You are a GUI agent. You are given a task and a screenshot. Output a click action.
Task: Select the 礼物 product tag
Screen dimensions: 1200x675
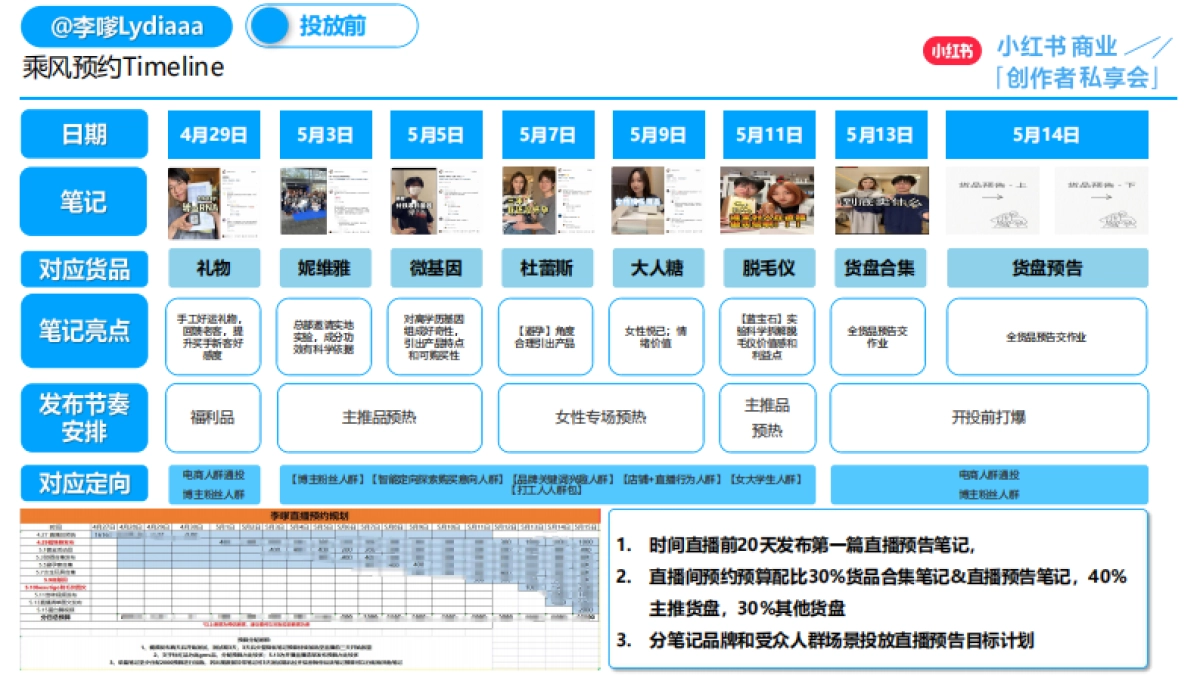click(215, 267)
